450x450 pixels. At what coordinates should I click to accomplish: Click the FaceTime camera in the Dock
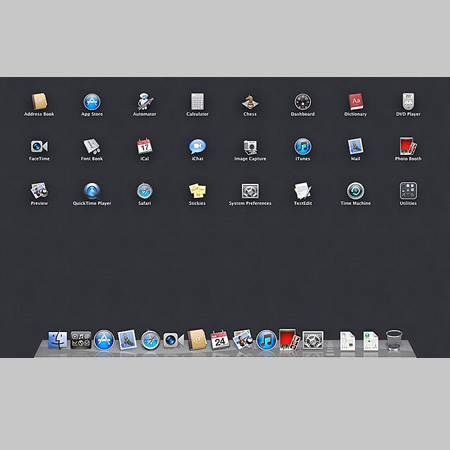(173, 340)
